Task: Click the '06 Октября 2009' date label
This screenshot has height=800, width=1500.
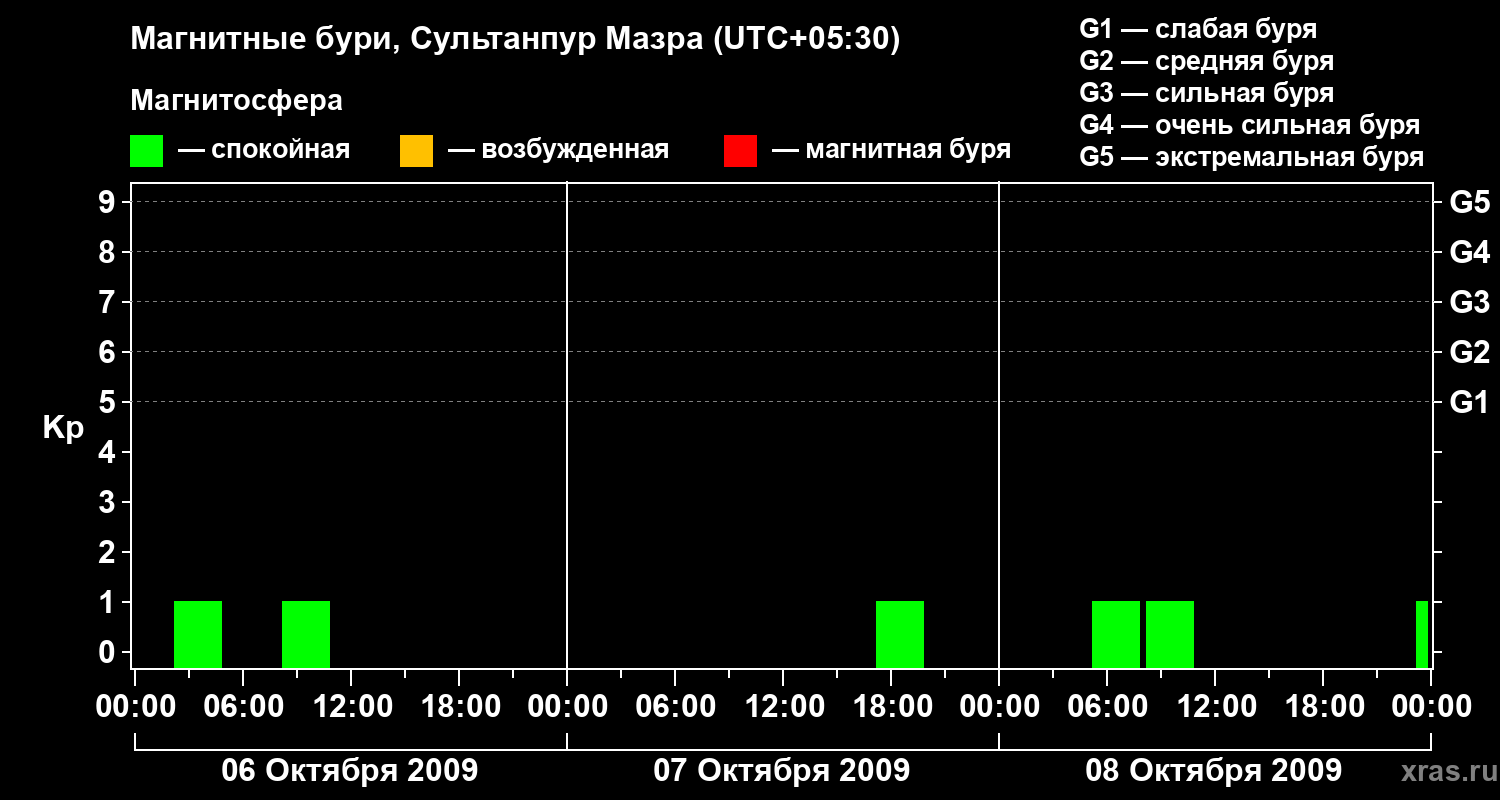Action: coord(350,771)
